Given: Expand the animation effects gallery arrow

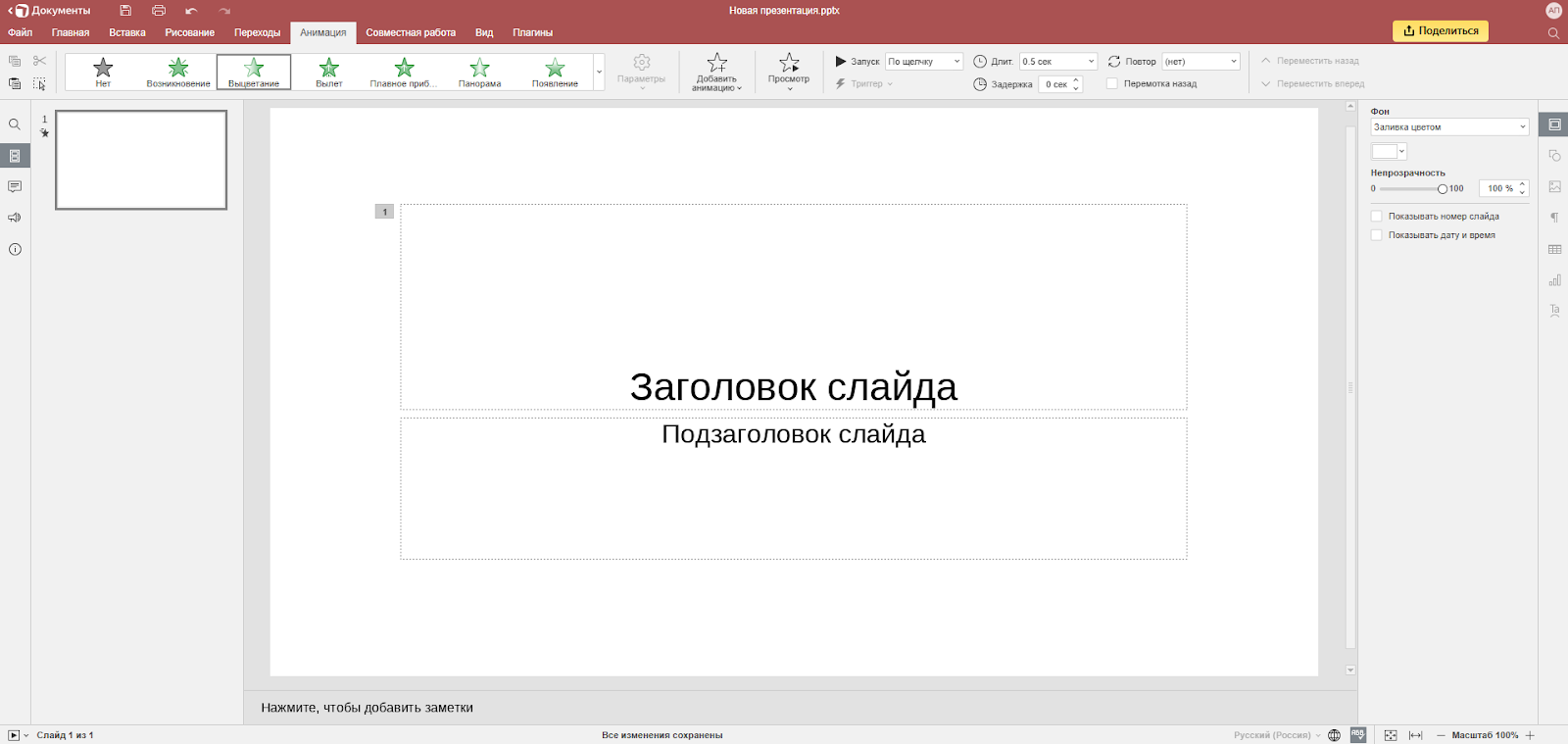Looking at the screenshot, I should click(x=599, y=72).
